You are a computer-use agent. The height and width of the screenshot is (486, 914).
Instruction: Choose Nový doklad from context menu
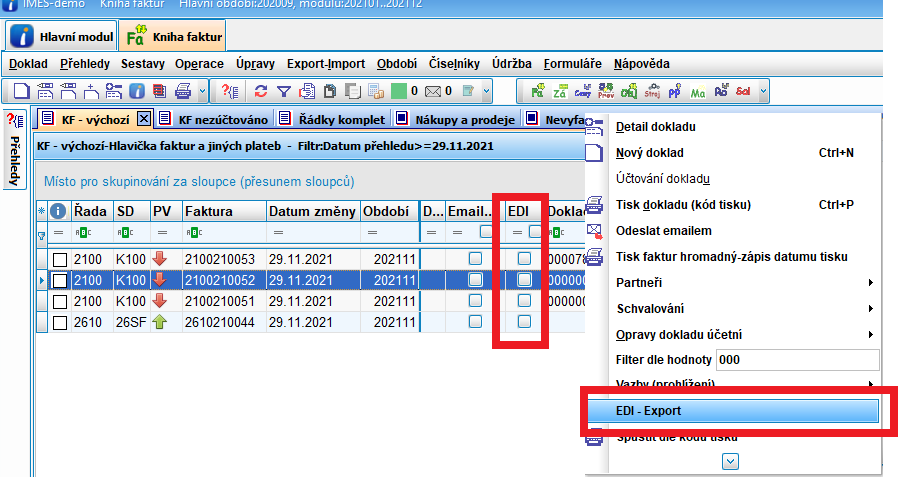649,153
